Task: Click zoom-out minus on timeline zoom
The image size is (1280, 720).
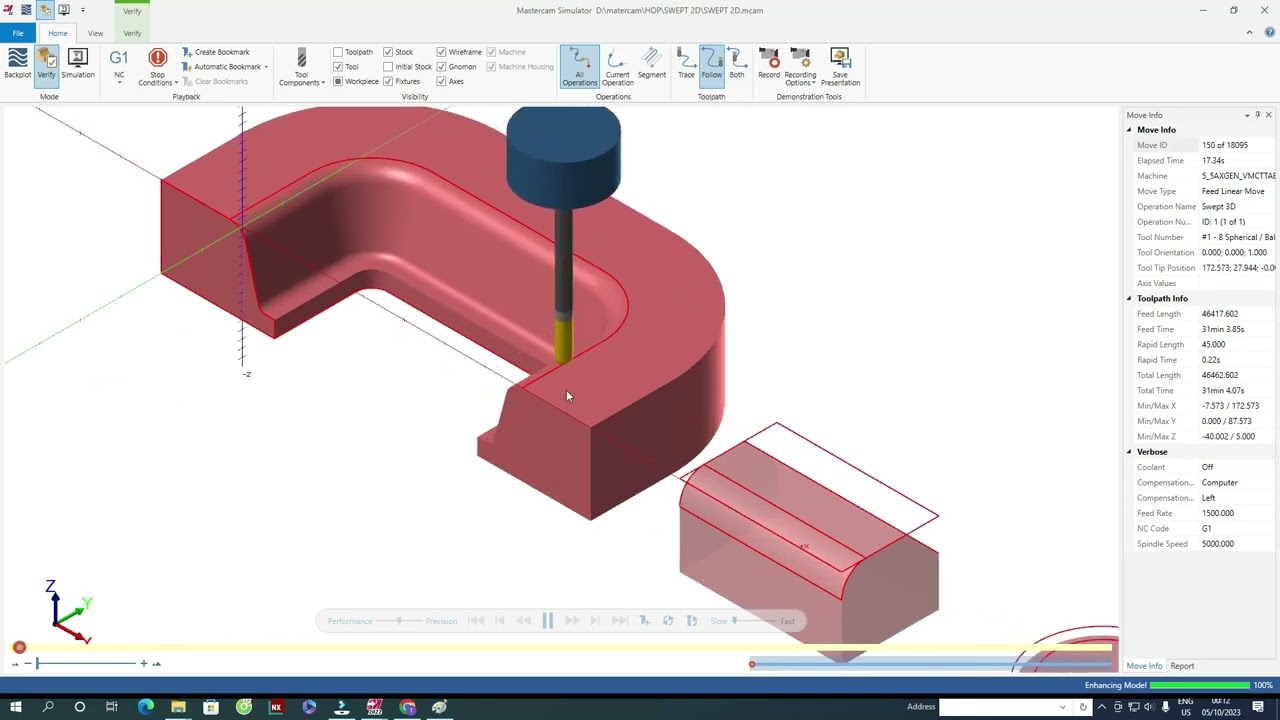Action: tap(27, 663)
